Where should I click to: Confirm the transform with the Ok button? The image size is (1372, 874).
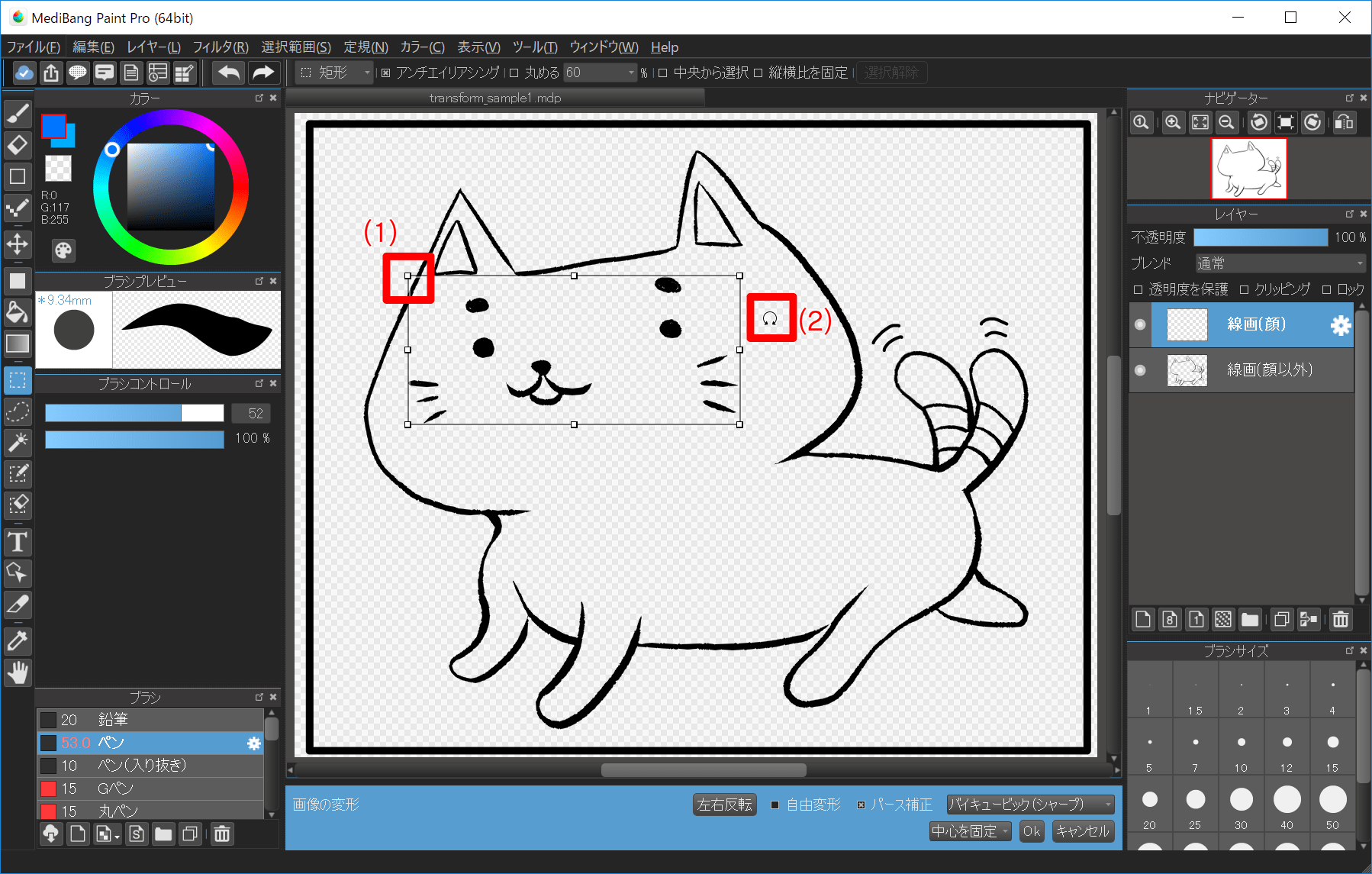1032,831
